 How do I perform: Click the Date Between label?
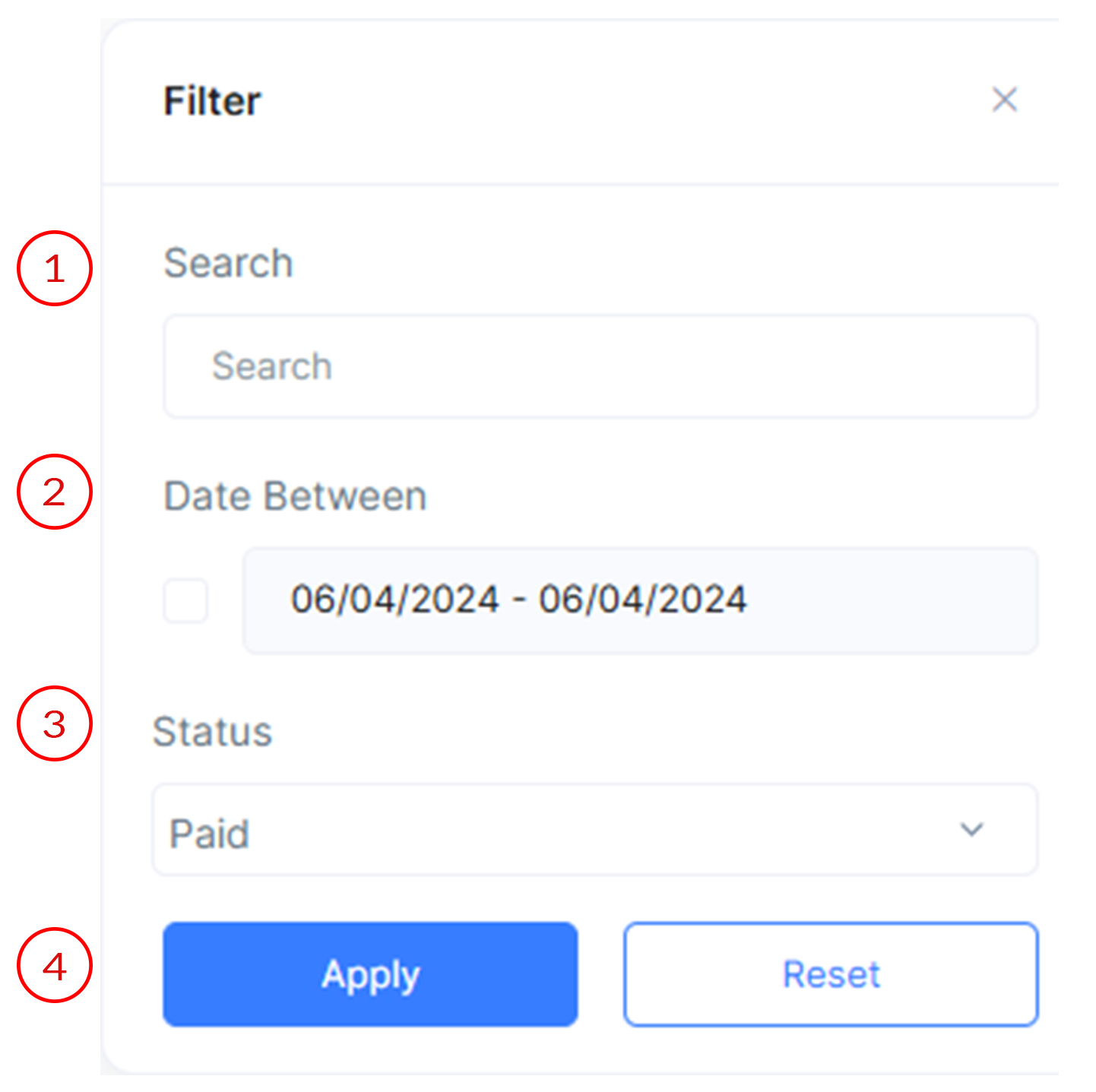[295, 496]
